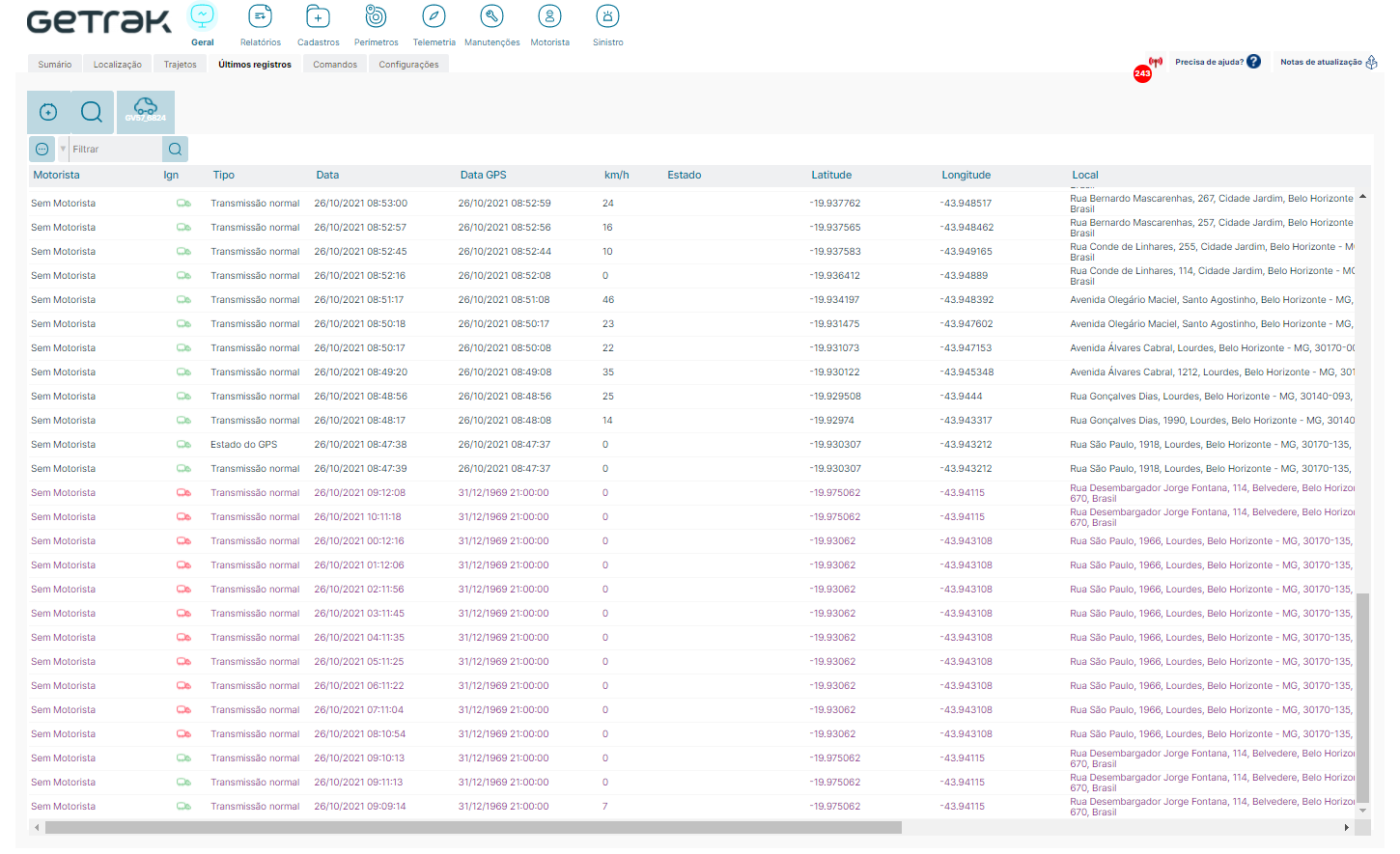Switch to the Localização tab
The width and height of the screenshot is (1400, 854).
tap(118, 65)
